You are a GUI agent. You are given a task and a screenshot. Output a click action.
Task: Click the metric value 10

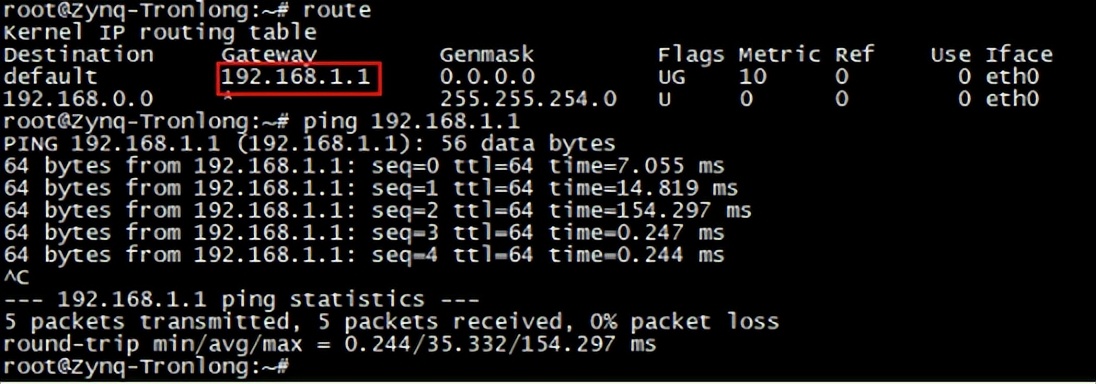pyautogui.click(x=753, y=76)
